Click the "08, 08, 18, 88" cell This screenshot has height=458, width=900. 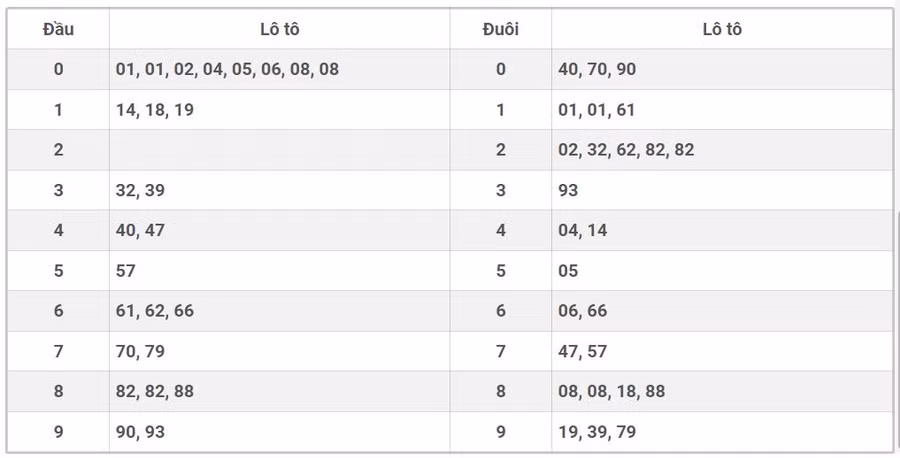pos(611,391)
